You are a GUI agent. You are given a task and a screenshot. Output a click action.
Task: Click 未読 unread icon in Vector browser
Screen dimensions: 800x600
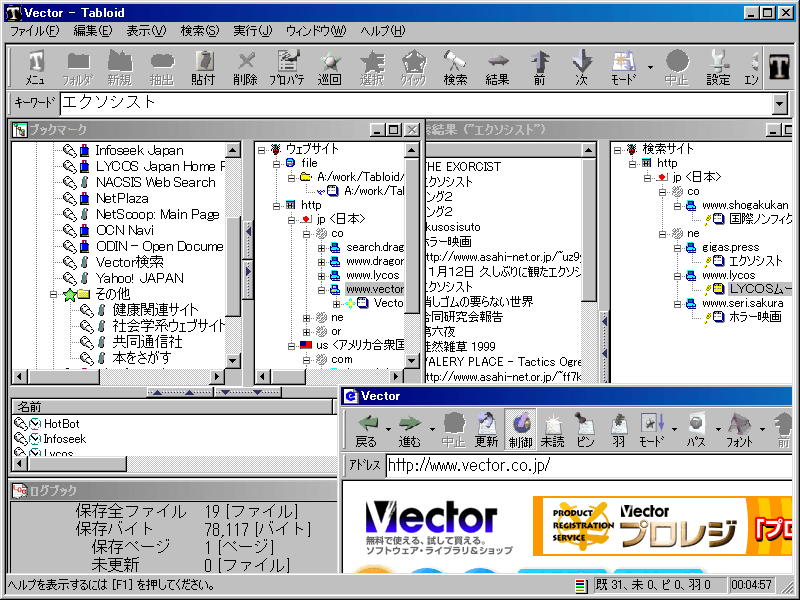[553, 430]
